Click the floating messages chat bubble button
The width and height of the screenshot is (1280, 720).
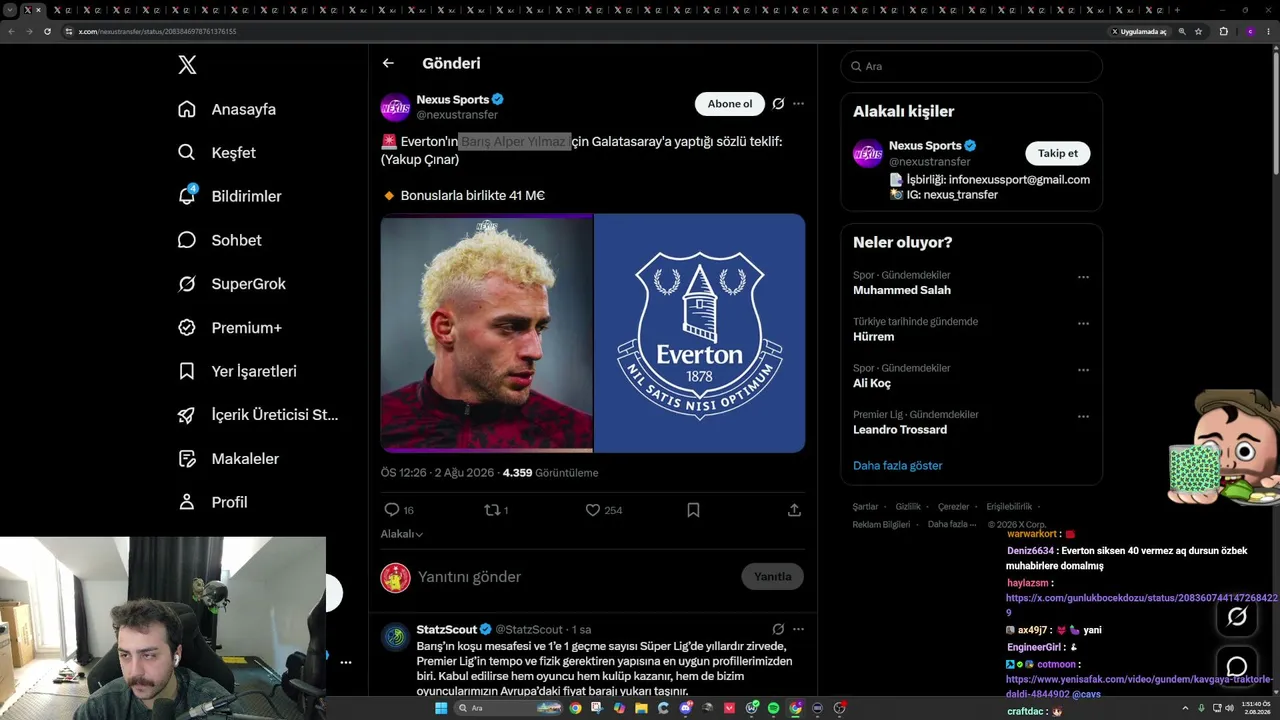[1237, 667]
